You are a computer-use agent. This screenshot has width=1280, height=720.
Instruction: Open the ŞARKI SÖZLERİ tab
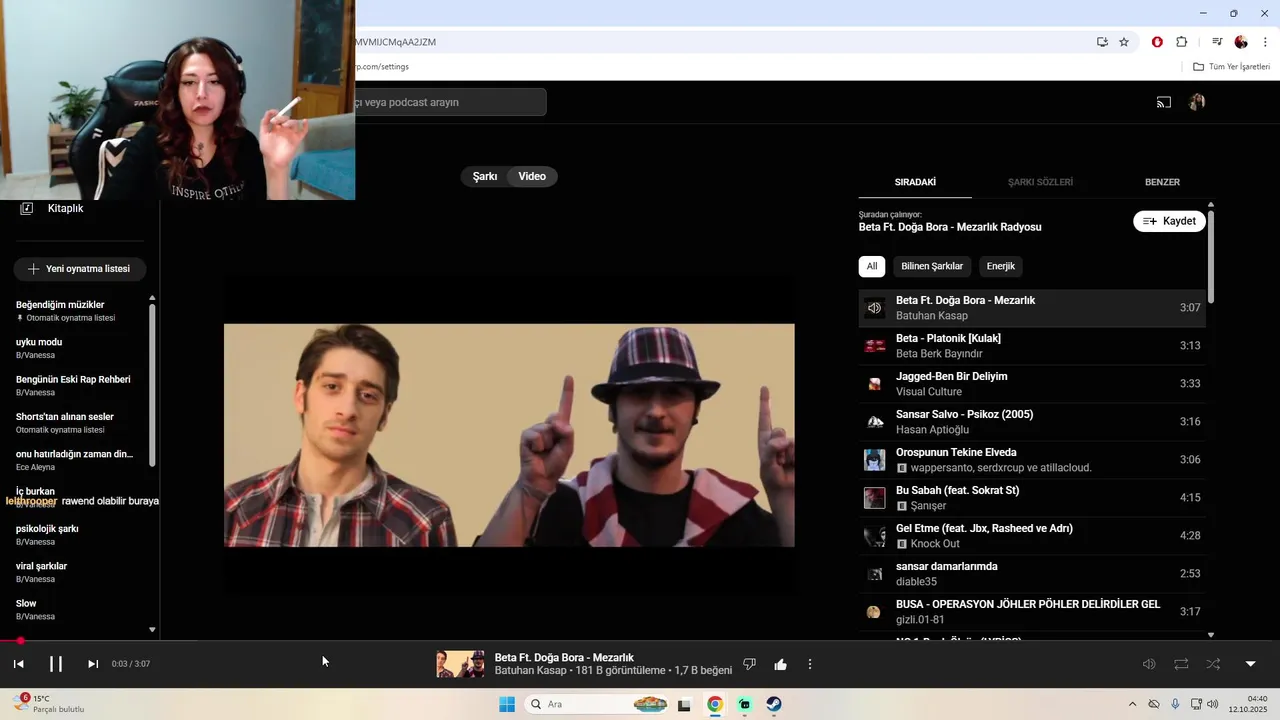click(1040, 182)
